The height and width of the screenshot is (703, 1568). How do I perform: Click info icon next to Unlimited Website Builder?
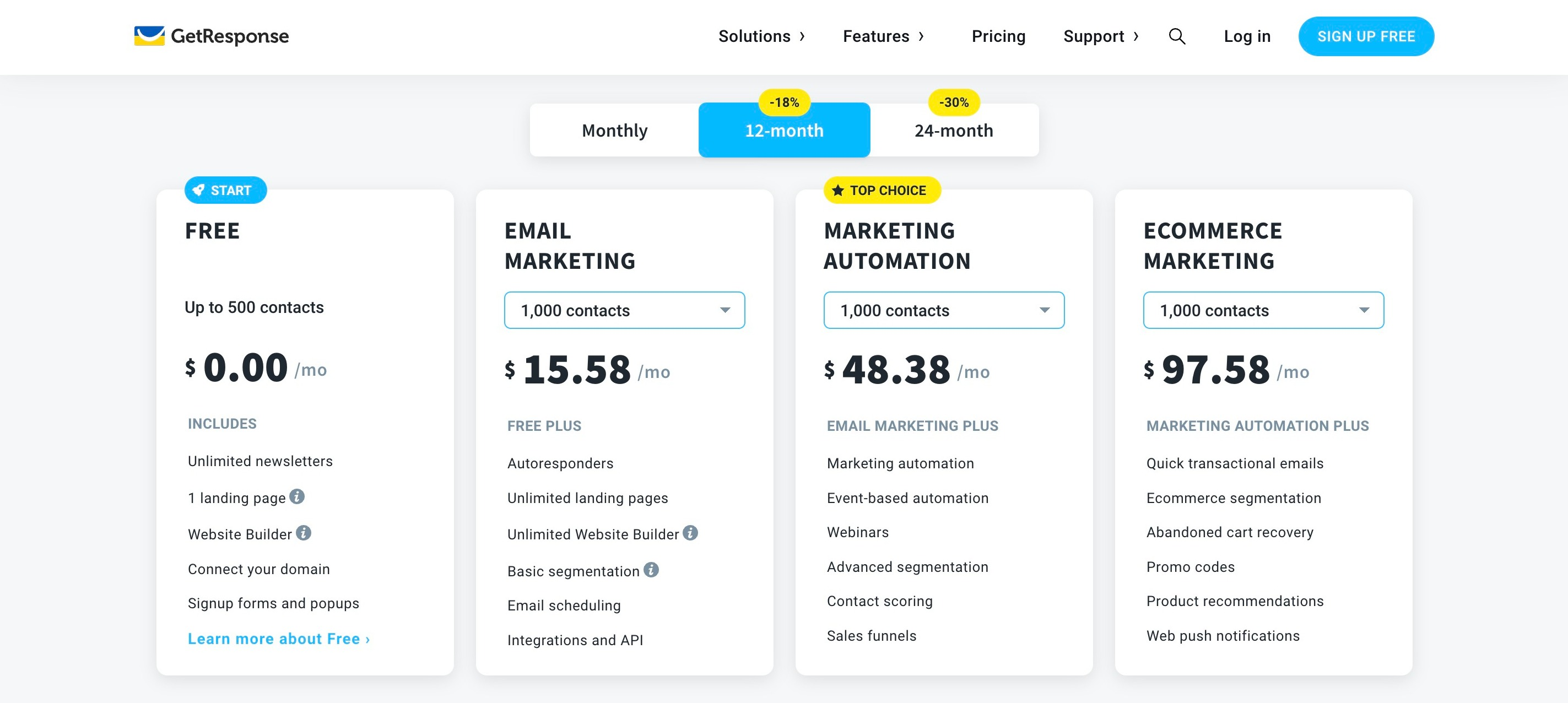coord(690,533)
